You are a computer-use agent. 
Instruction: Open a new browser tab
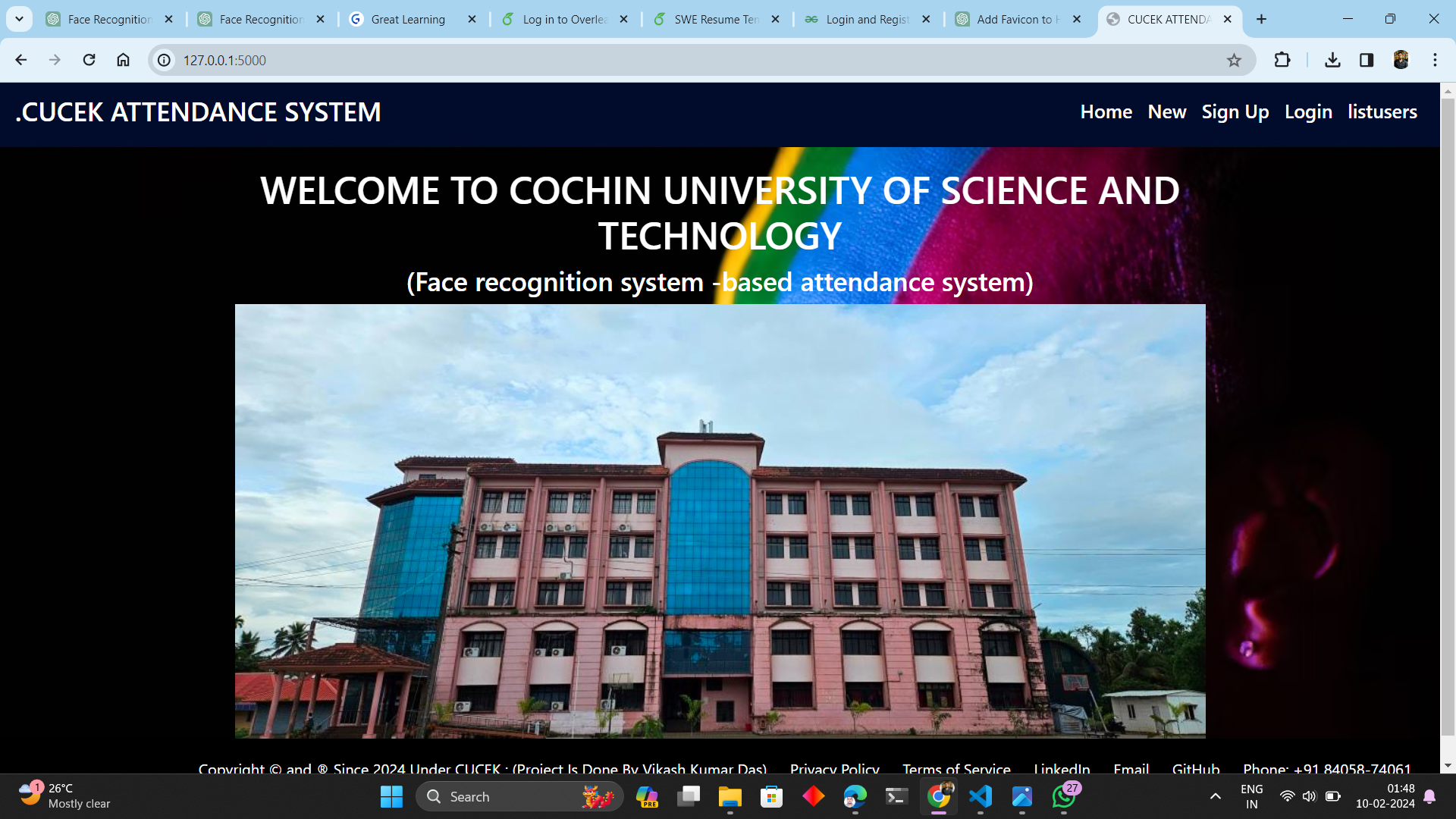[1261, 19]
